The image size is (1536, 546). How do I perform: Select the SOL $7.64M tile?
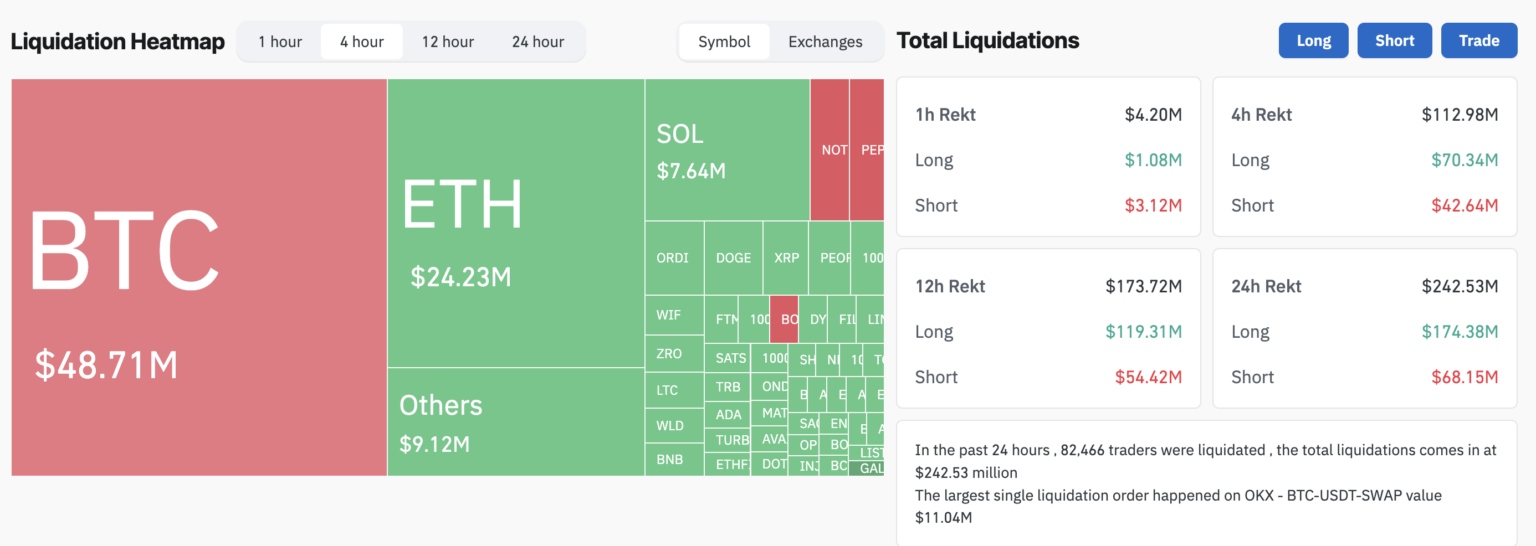point(726,150)
